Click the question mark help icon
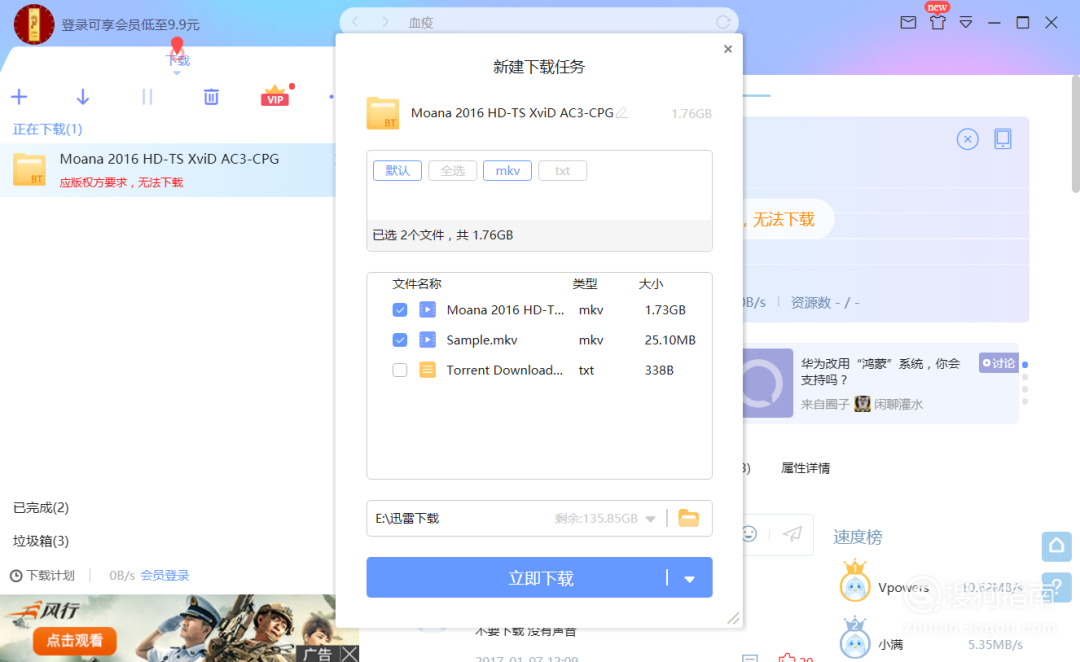Screen dimensions: 1080x662 click(x=1057, y=588)
